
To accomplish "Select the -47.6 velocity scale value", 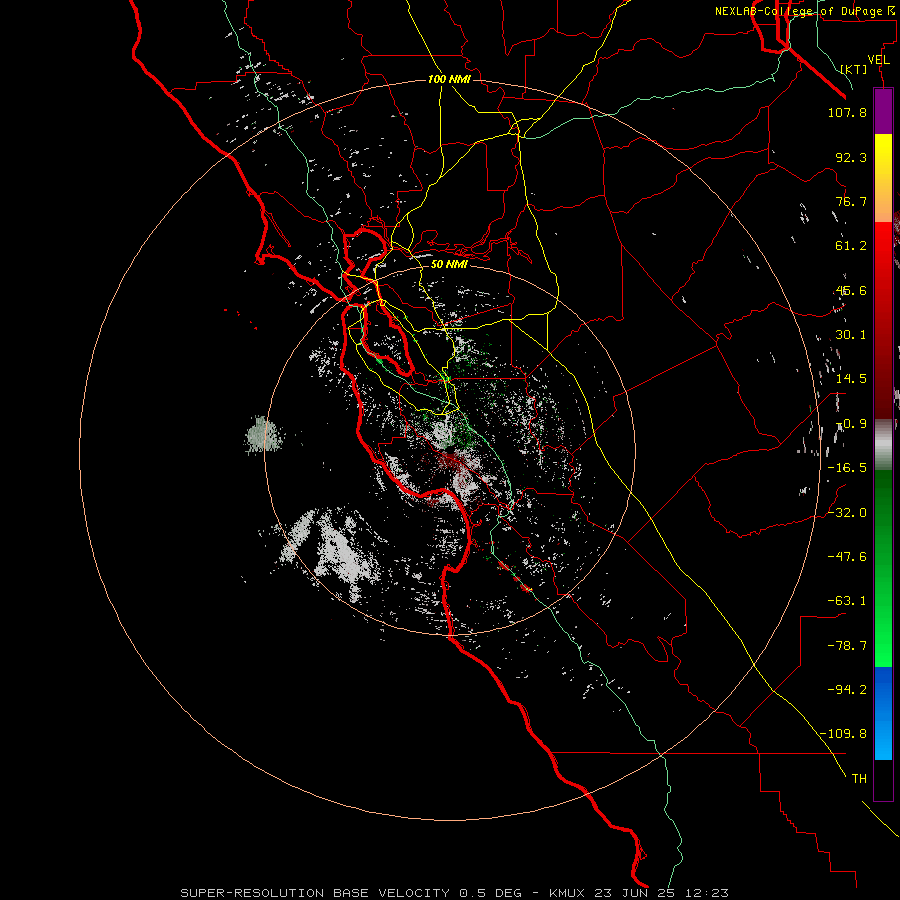I will pyautogui.click(x=847, y=557).
